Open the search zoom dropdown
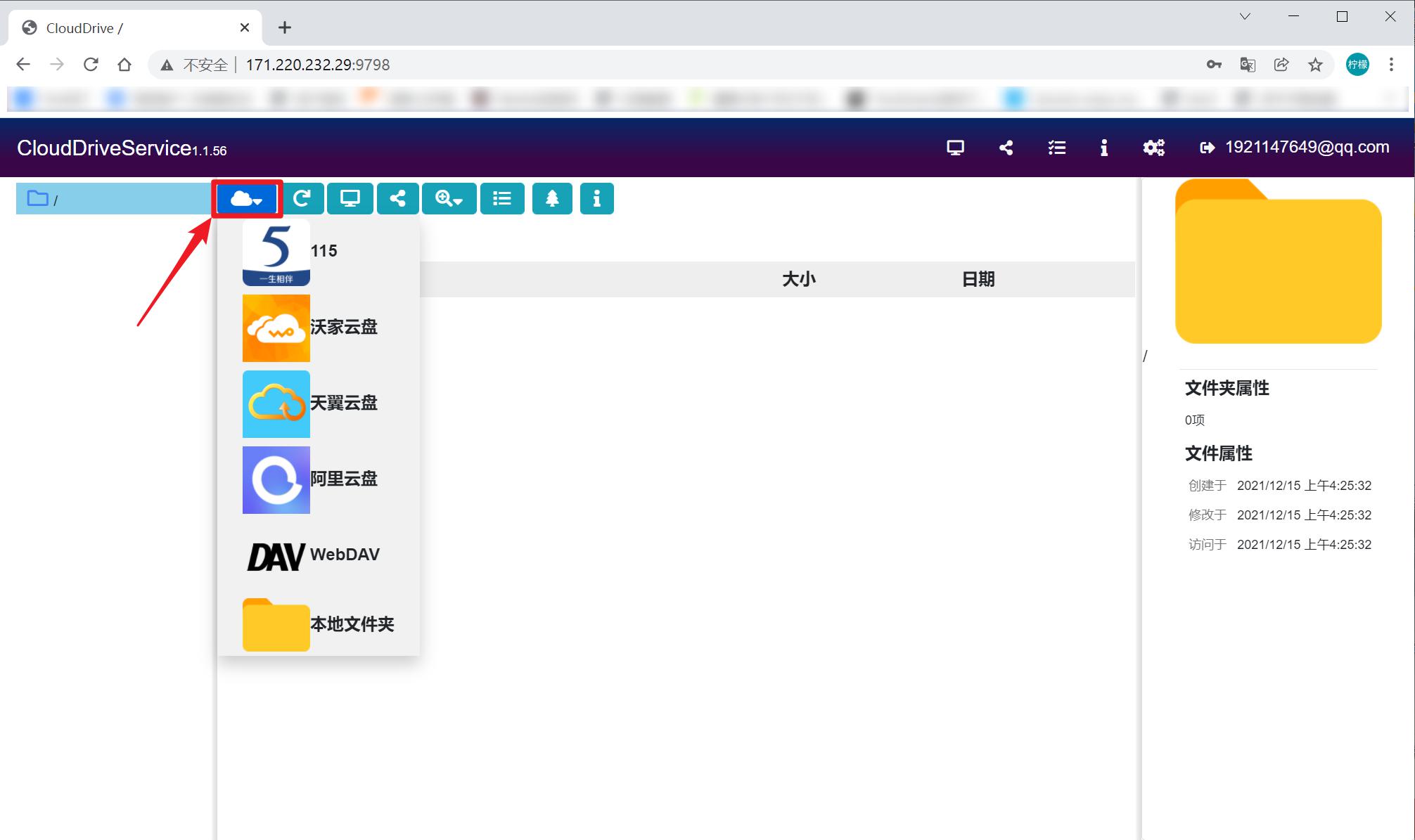Image resolution: width=1415 pixels, height=840 pixels. (x=449, y=199)
